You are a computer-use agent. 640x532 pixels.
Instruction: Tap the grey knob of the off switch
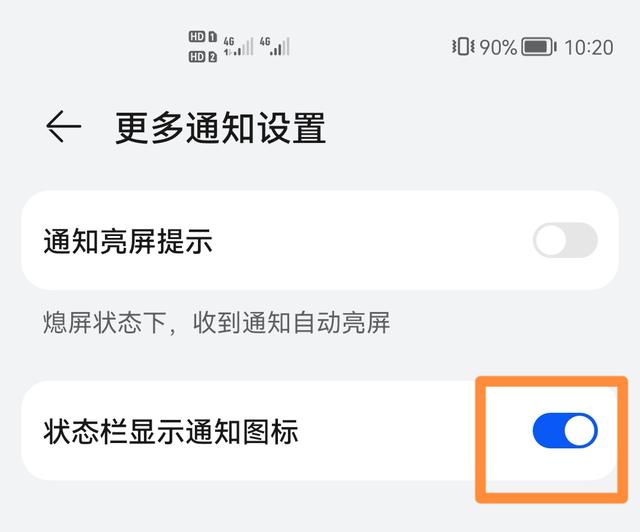550,240
